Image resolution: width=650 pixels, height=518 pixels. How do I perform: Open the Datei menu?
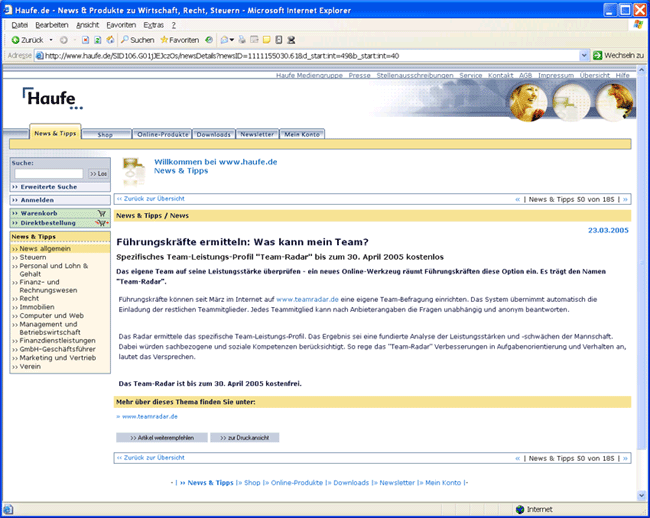pyautogui.click(x=19, y=25)
